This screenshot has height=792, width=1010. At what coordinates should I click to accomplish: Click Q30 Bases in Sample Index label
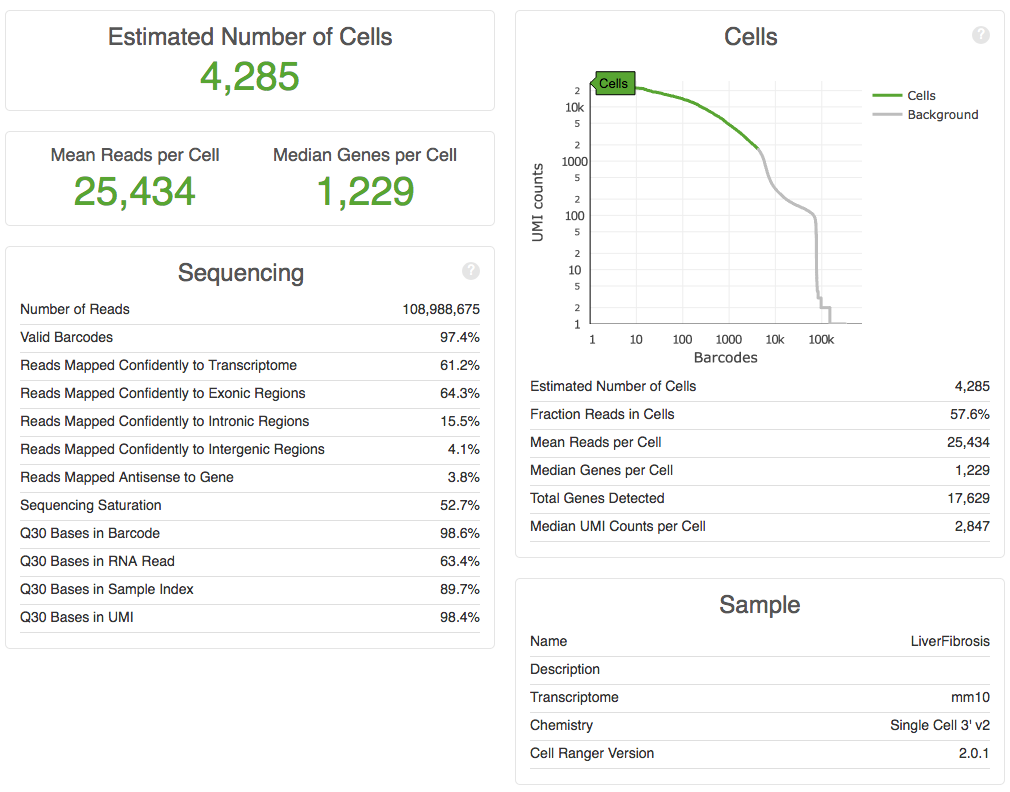tap(107, 589)
